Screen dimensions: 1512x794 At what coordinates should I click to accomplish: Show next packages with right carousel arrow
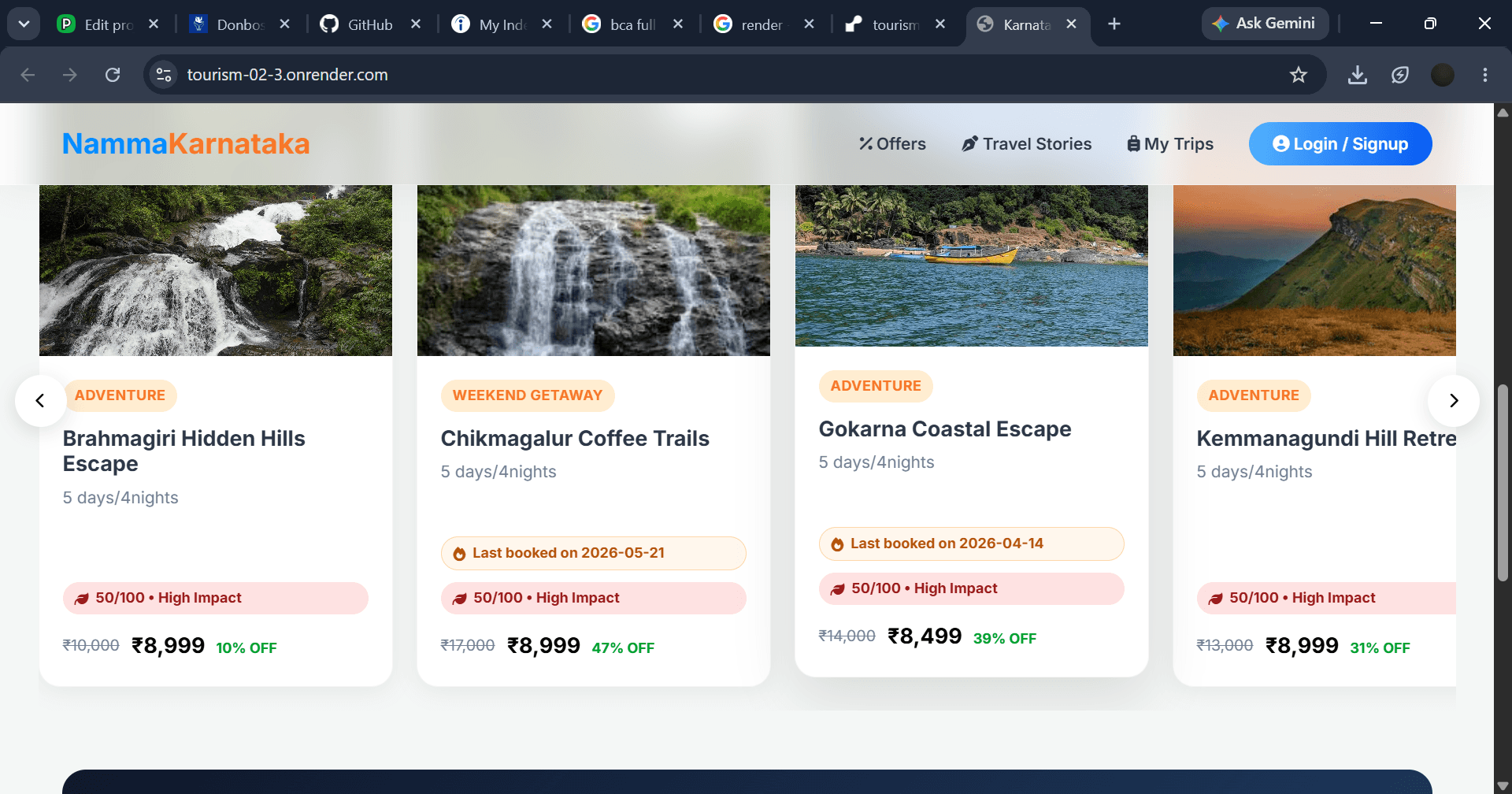1454,400
